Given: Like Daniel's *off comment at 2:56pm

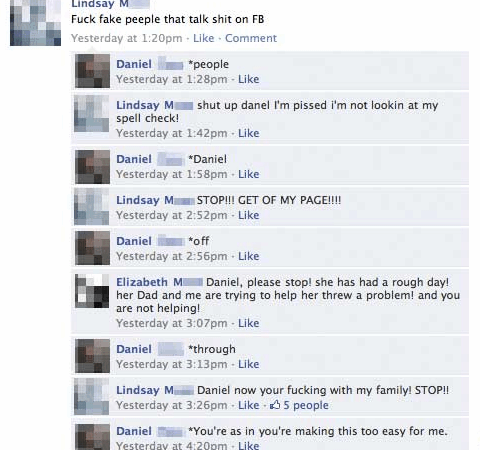Looking at the screenshot, I should 249,256.
